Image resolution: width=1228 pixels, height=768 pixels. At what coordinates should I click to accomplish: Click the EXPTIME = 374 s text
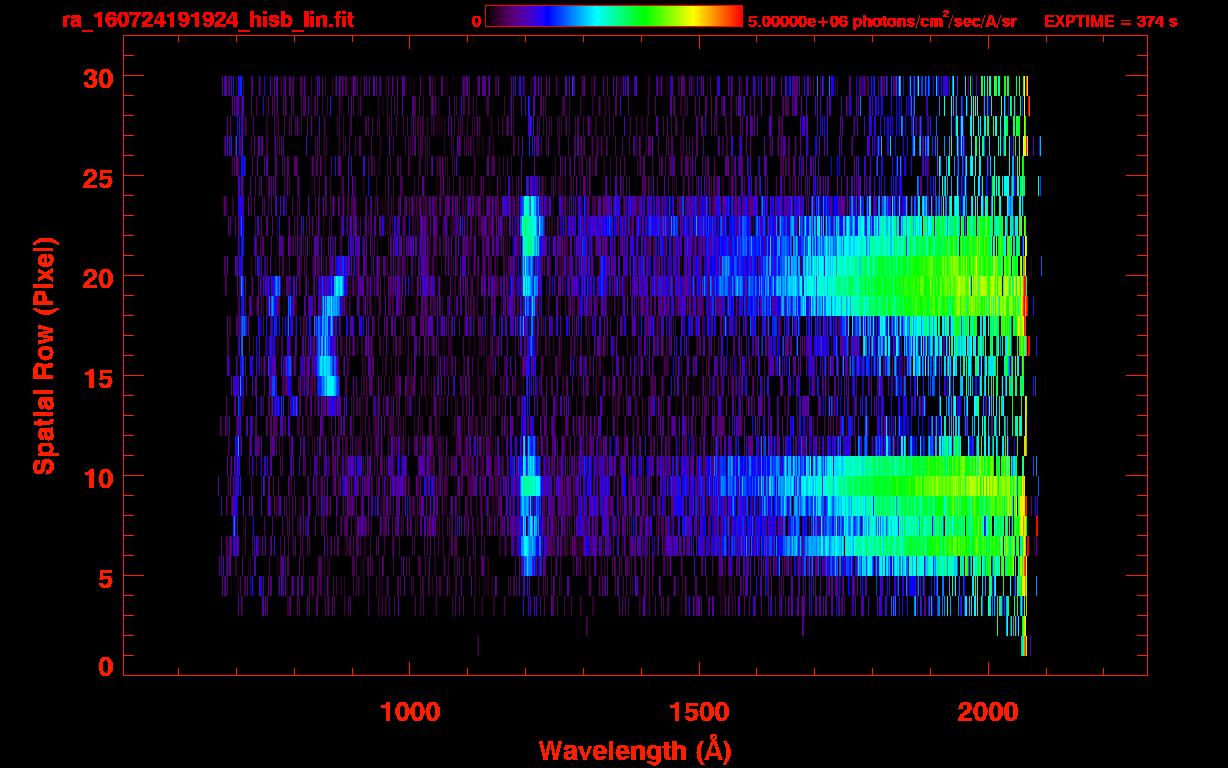pos(1110,21)
